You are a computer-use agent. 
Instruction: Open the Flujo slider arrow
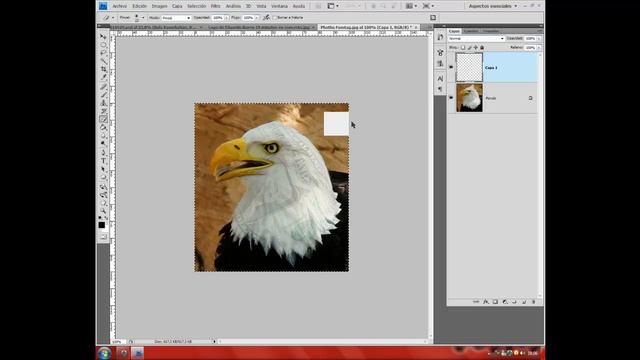(257, 18)
